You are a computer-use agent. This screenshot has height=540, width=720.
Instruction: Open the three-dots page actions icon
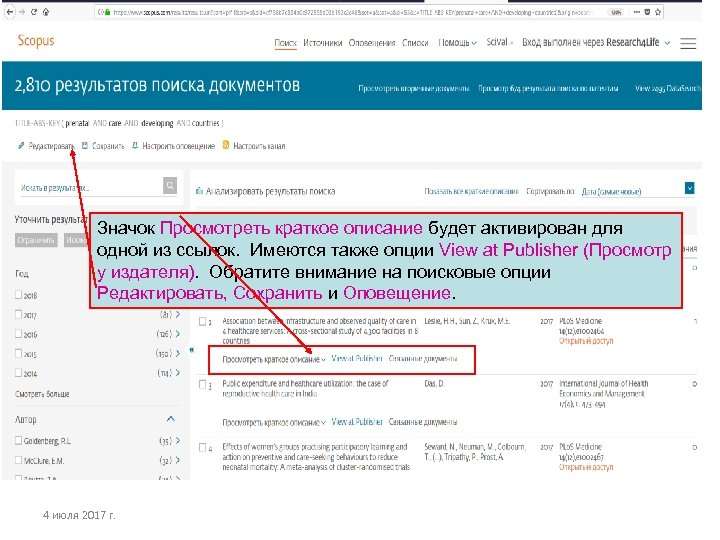point(636,12)
